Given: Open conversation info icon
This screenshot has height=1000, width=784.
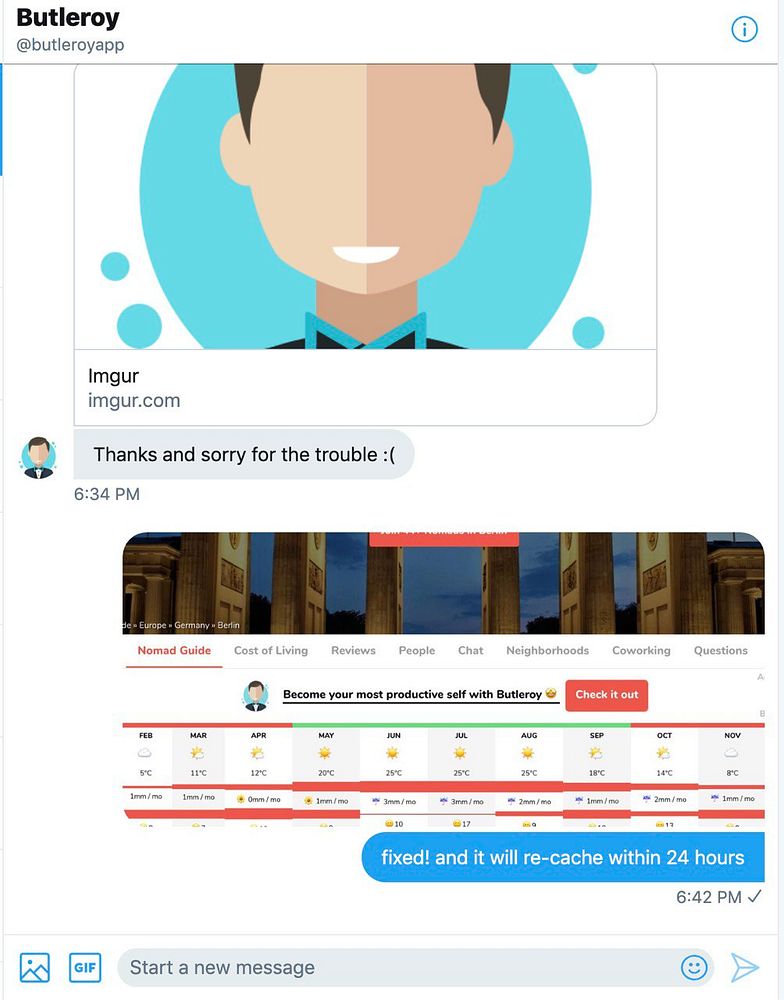Looking at the screenshot, I should coord(744,29).
